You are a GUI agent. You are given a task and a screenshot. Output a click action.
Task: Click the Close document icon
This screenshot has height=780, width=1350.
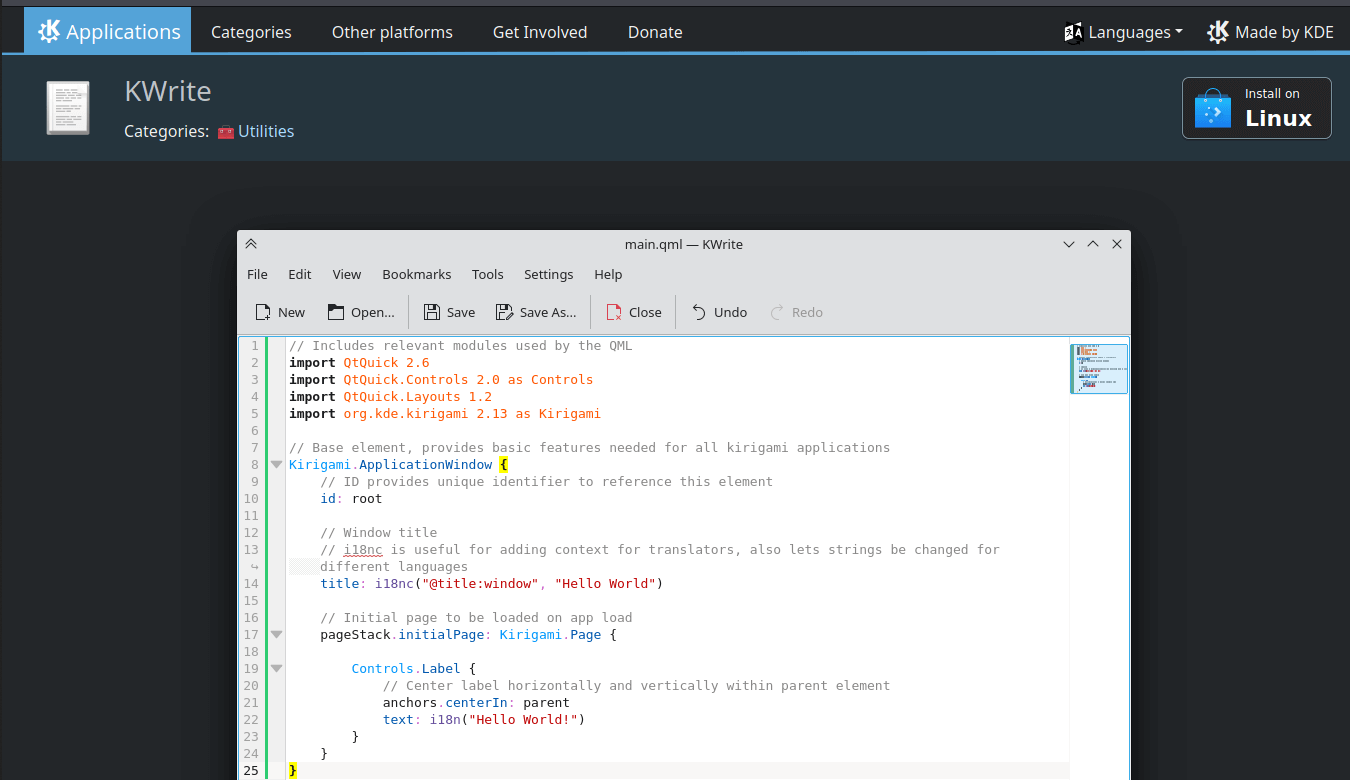(x=614, y=312)
